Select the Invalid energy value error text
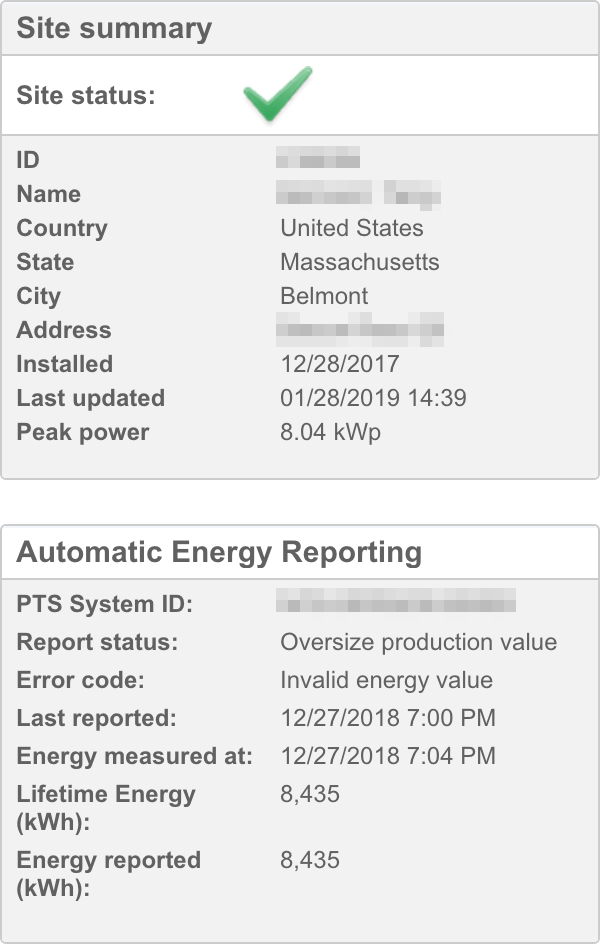The image size is (600, 944). (x=386, y=680)
